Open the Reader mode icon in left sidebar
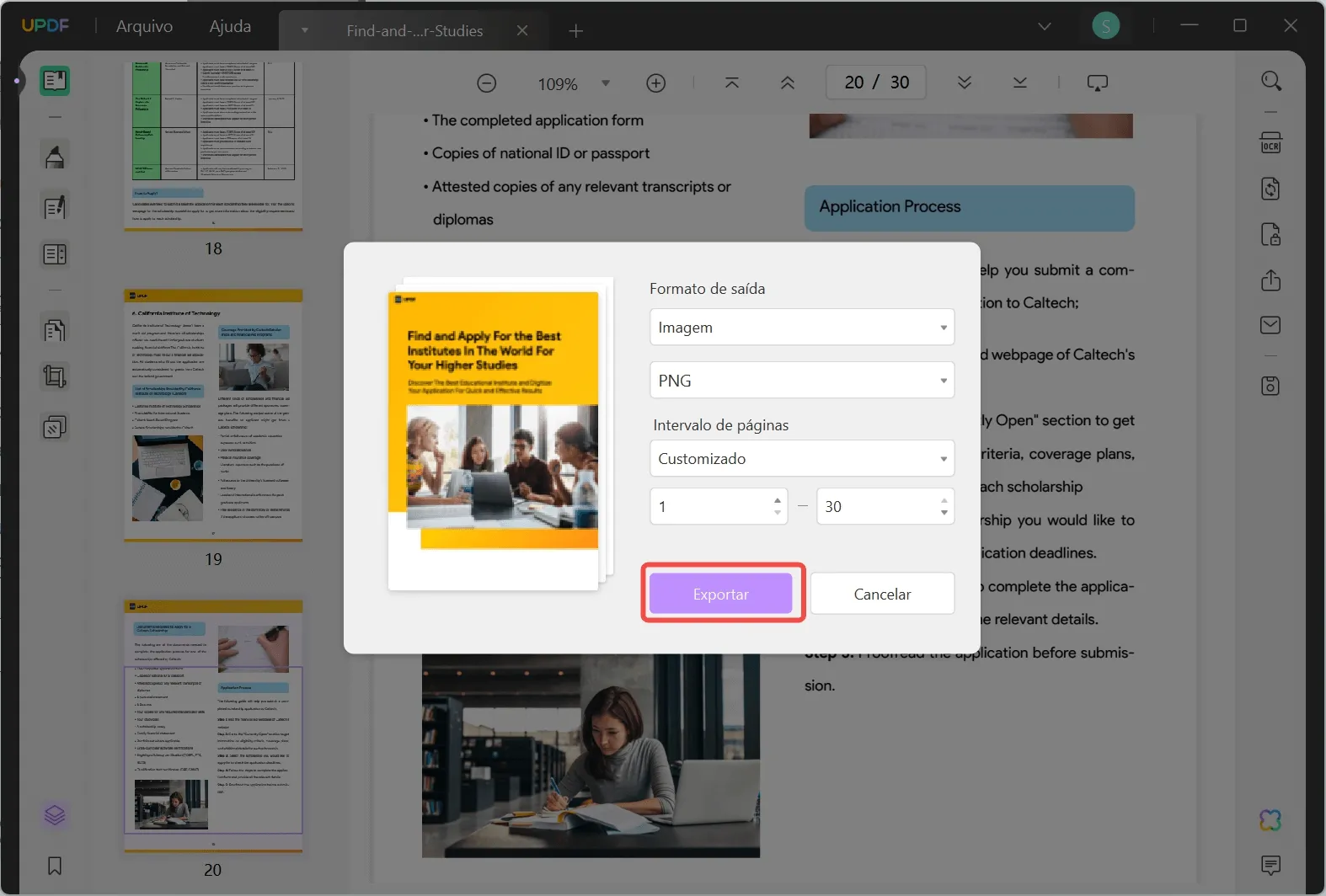This screenshot has height=896, width=1326. (x=55, y=81)
